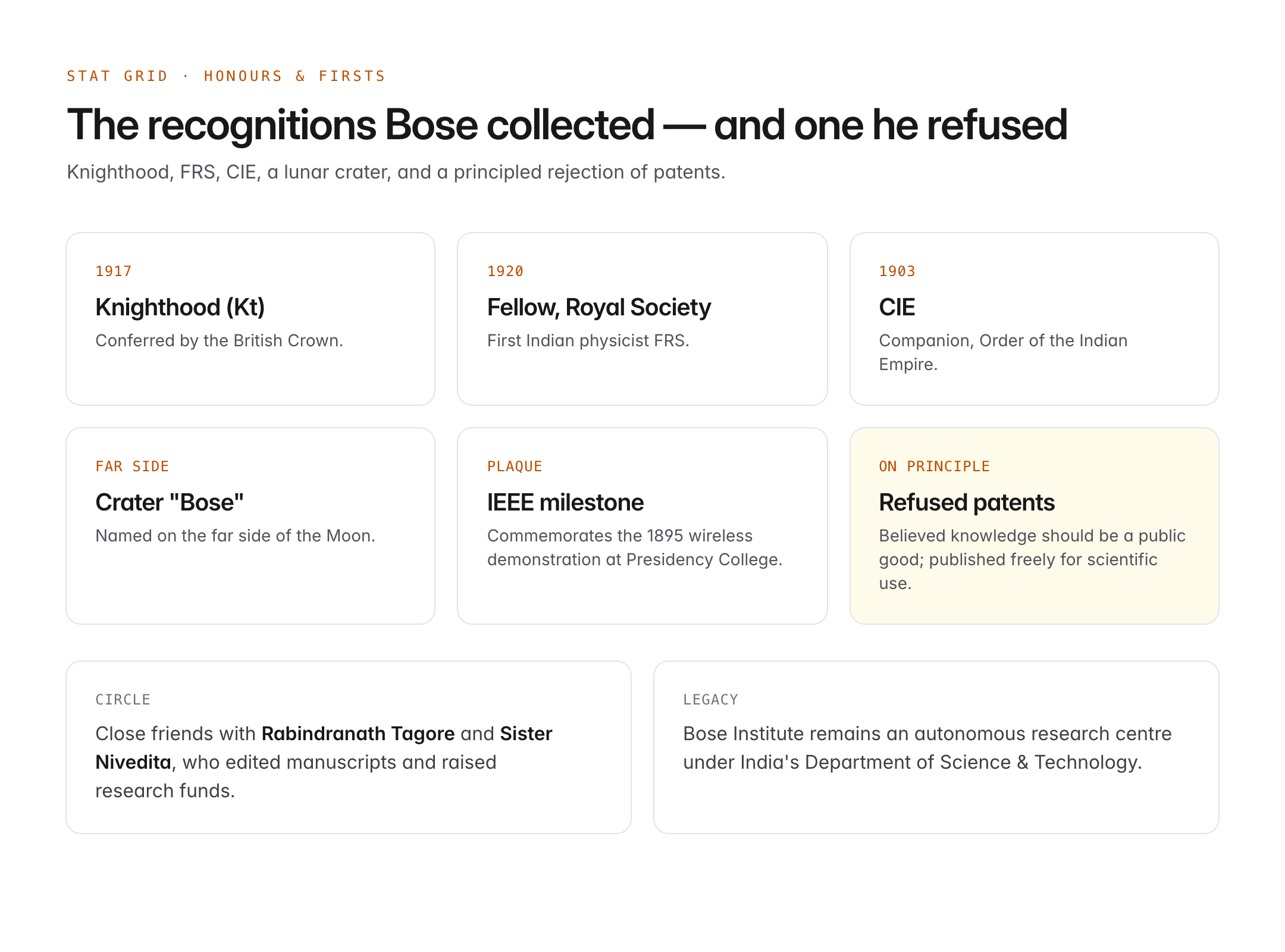Select the 1917 year label
This screenshot has width=1285, height=952.
tap(114, 271)
